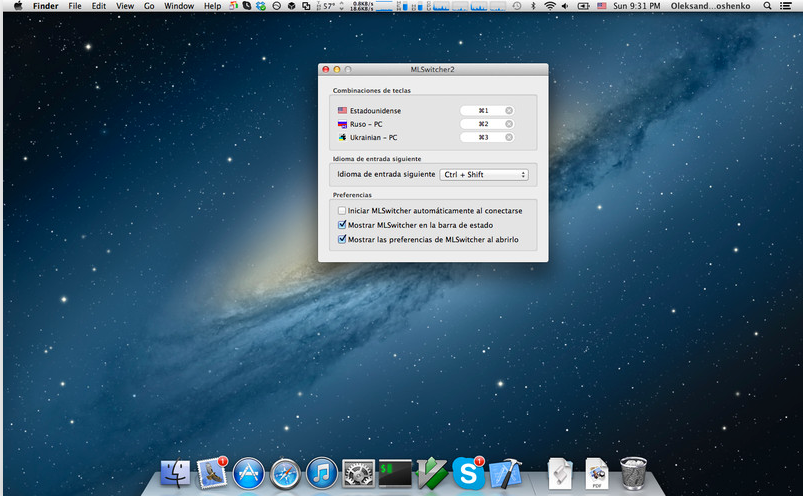The image size is (803, 496).
Task: Open the Go menu
Action: tap(149, 6)
